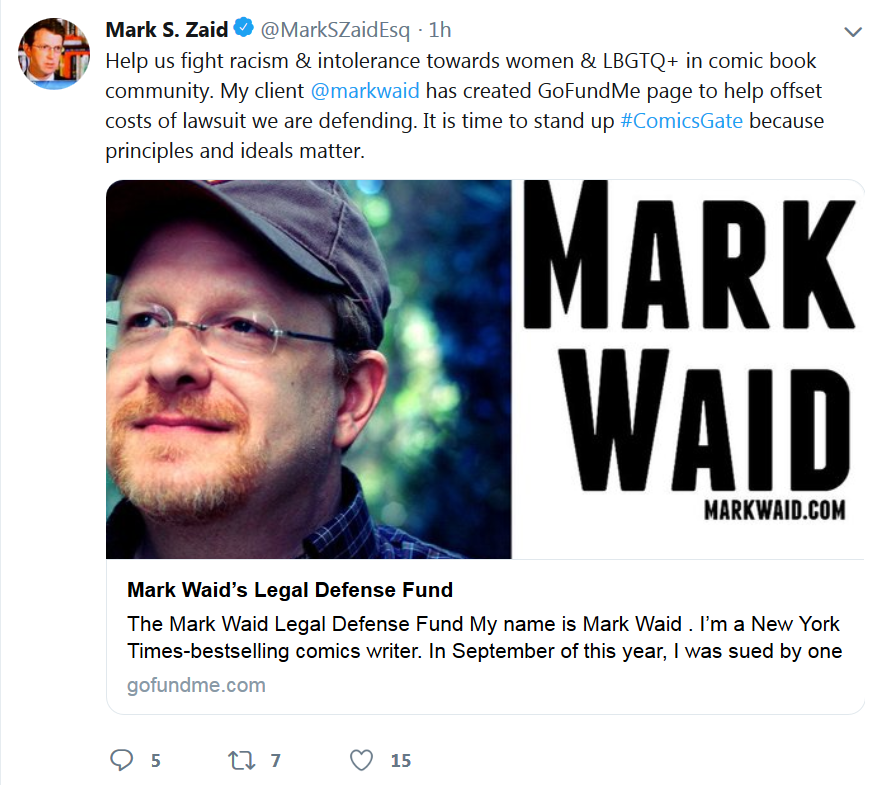This screenshot has height=785, width=883.
Task: Click the @MarkSZaidEsq handle
Action: [x=335, y=30]
